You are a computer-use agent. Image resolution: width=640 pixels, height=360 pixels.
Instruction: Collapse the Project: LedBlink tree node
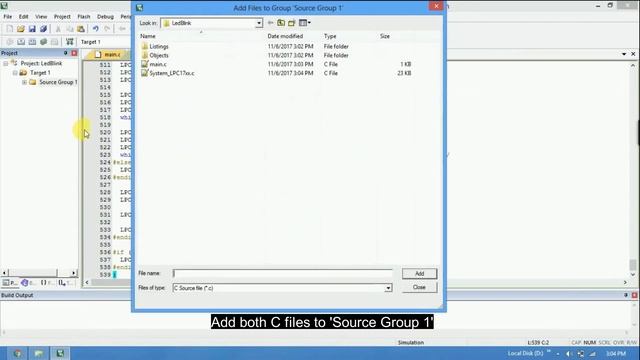click(6, 63)
